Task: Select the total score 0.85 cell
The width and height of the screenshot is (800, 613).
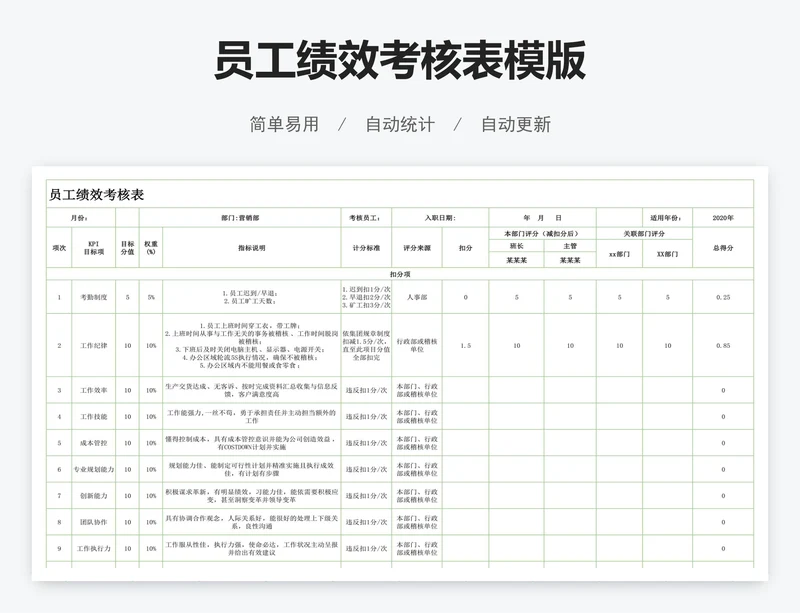Action: pyautogui.click(x=723, y=346)
